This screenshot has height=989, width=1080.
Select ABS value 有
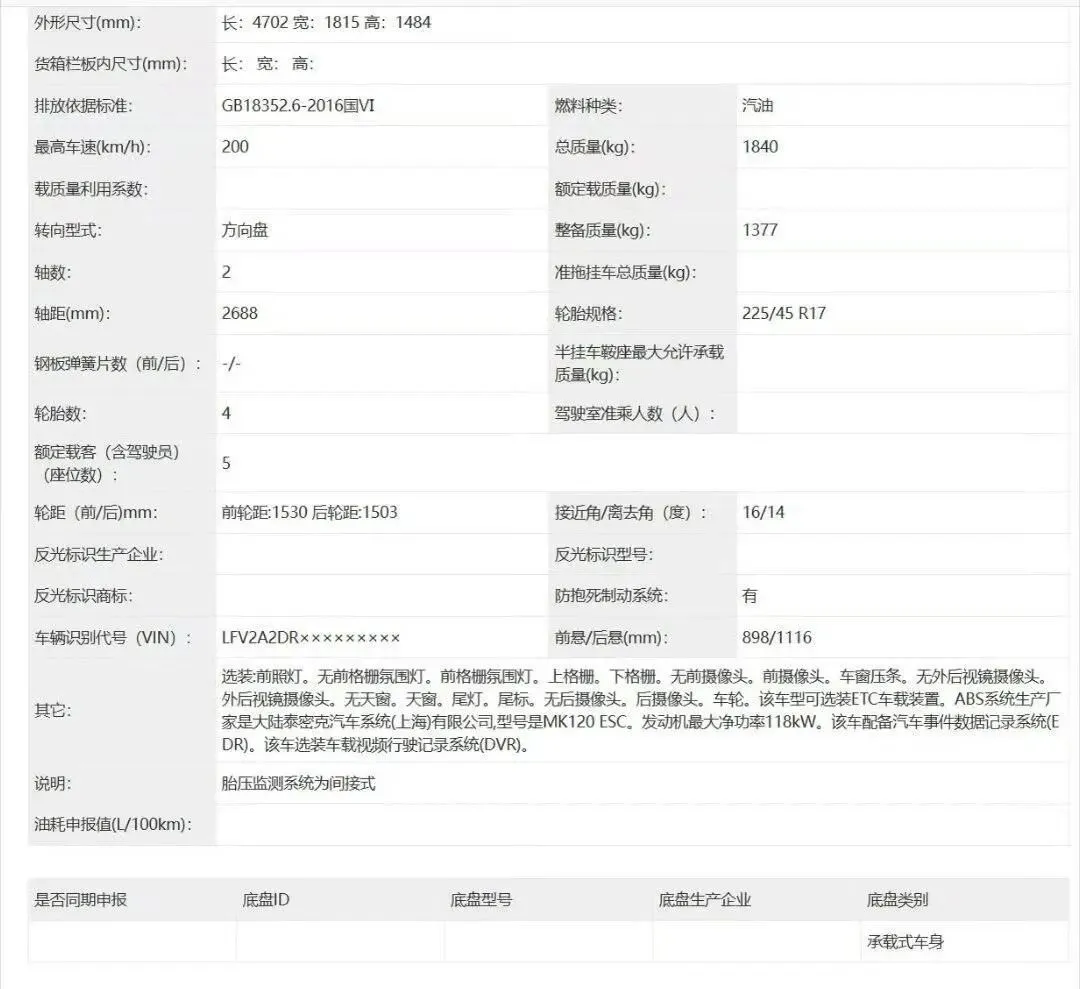[x=749, y=596]
